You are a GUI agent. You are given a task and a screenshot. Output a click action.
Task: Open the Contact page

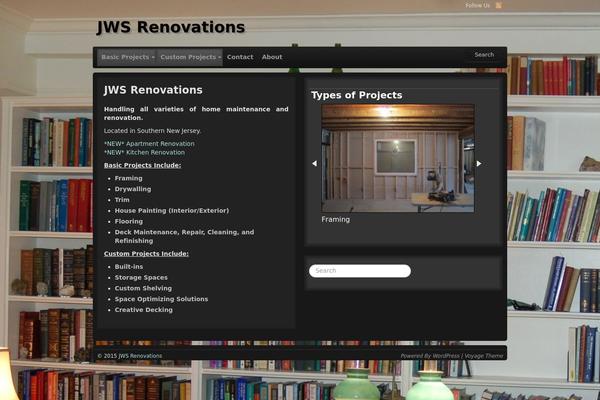(240, 57)
